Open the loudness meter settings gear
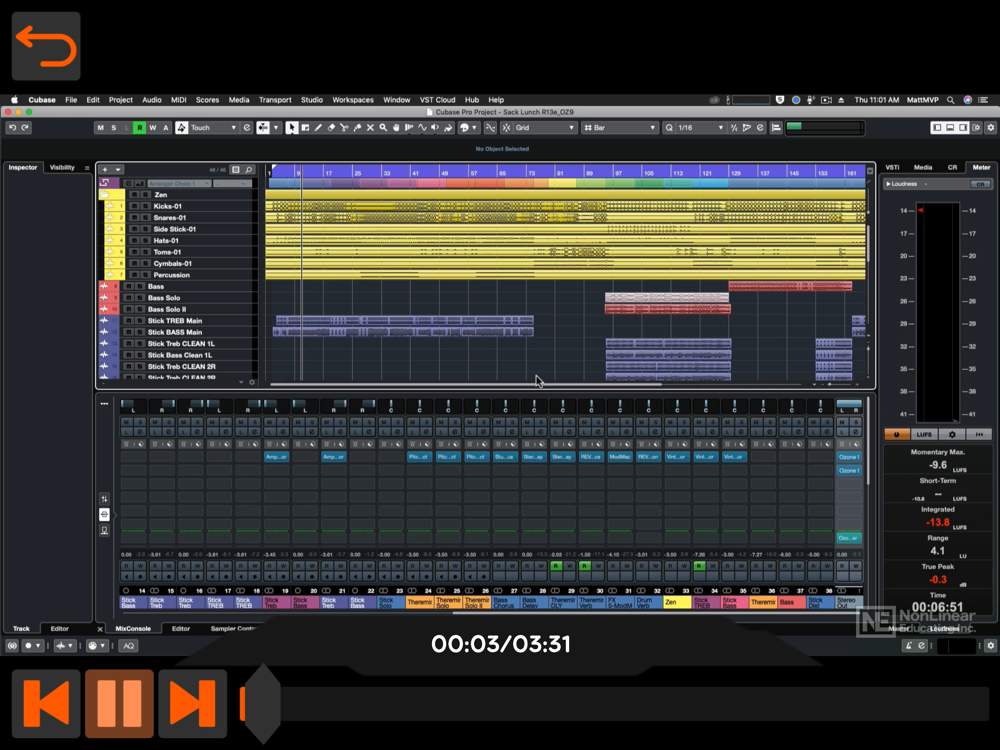Viewport: 1000px width, 750px height. coord(952,434)
